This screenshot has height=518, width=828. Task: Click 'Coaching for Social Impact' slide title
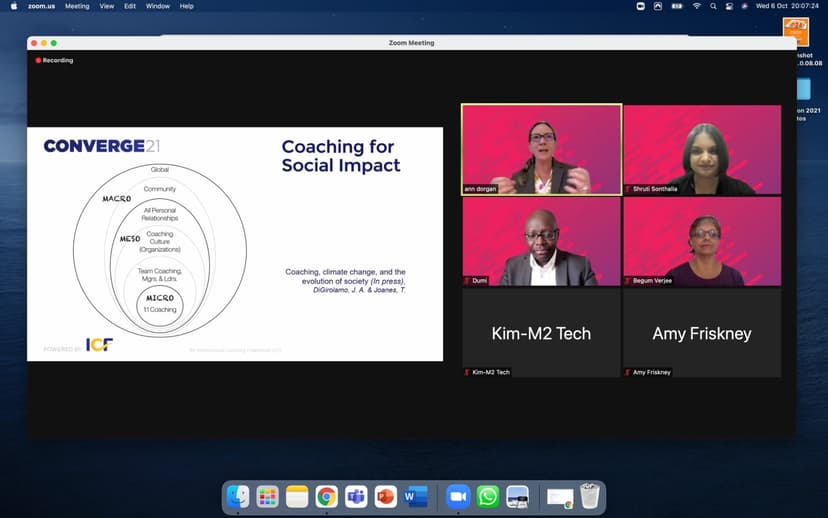[x=341, y=156]
